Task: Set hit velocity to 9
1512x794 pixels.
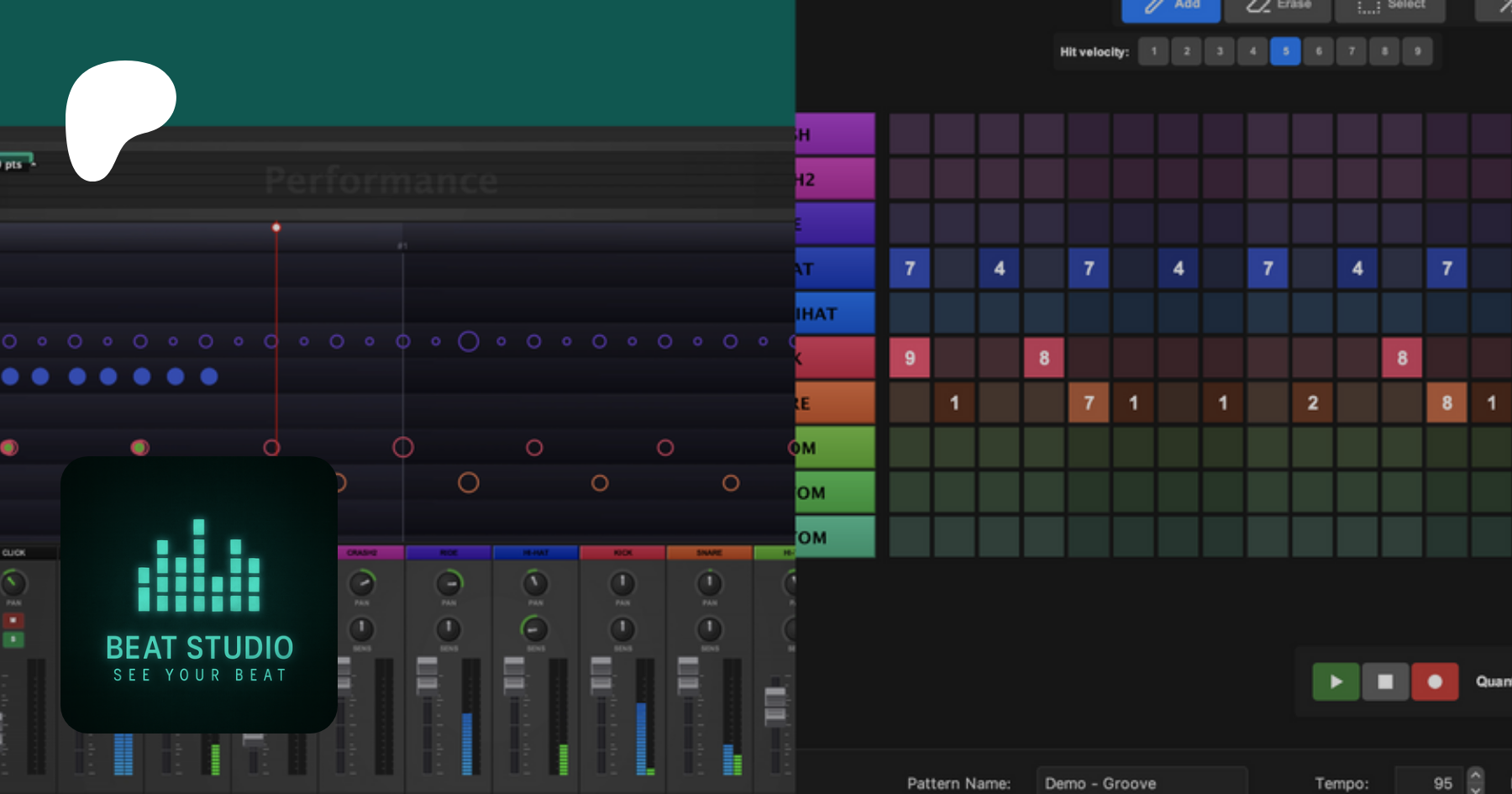Action: [1417, 51]
